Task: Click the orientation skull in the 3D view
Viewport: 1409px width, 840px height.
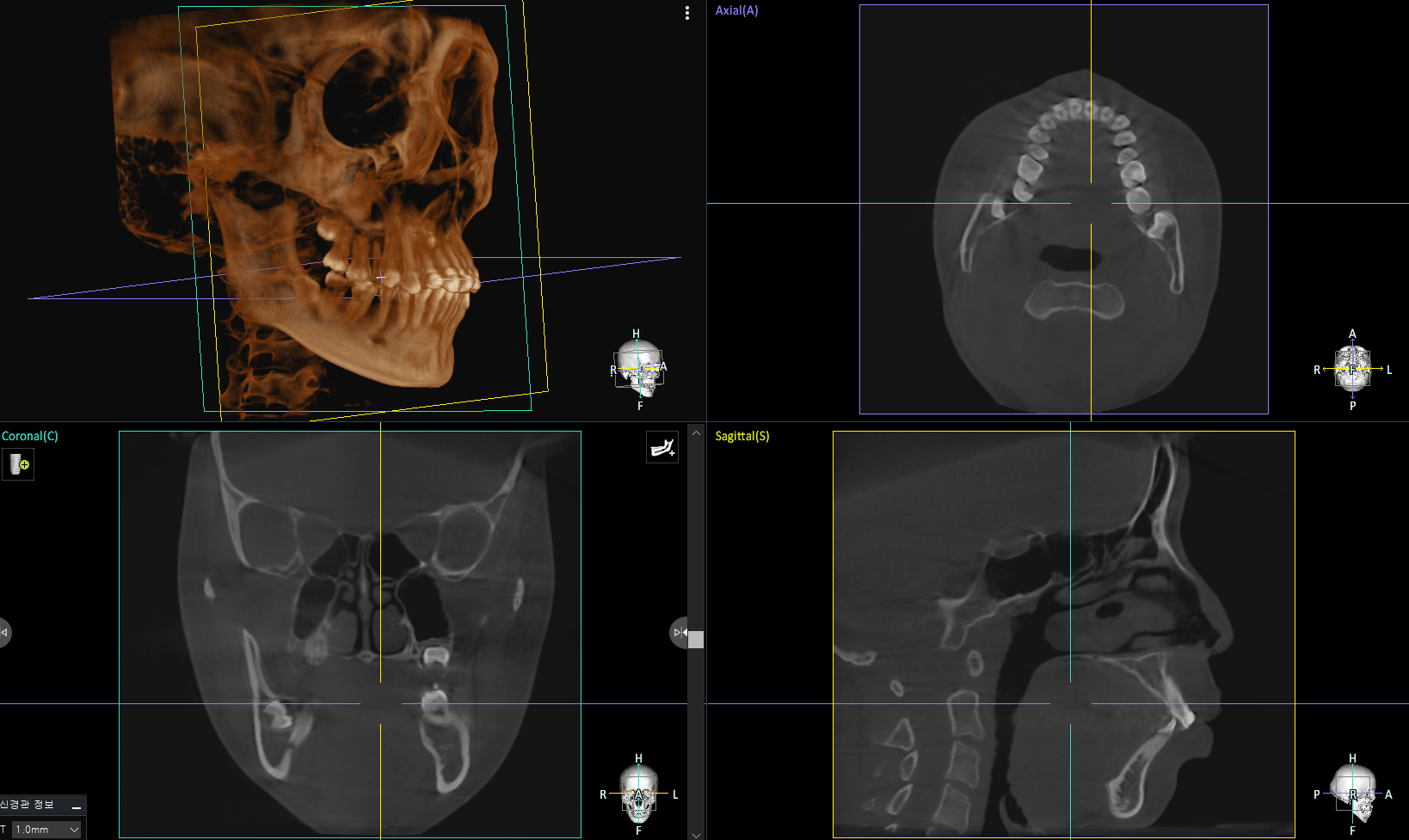Action: tap(639, 369)
